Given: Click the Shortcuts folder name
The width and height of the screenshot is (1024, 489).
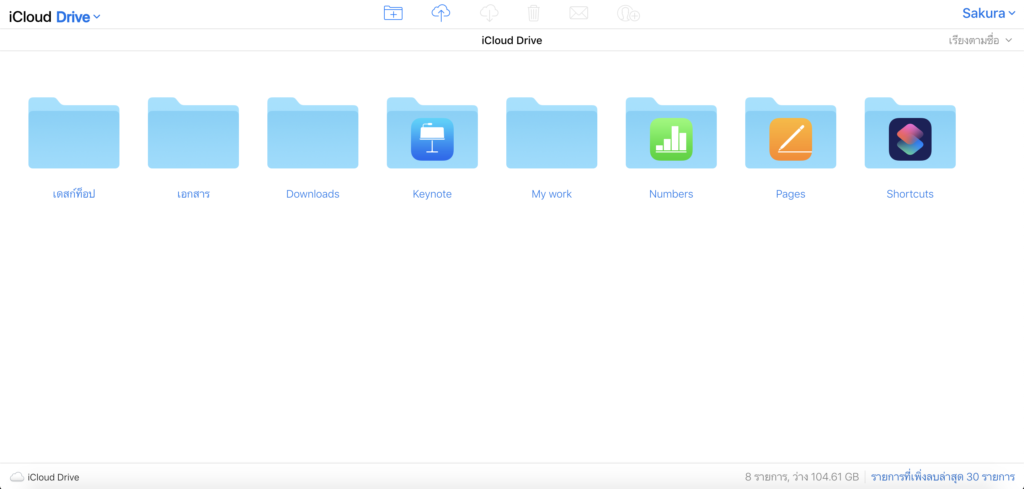Looking at the screenshot, I should (x=910, y=194).
